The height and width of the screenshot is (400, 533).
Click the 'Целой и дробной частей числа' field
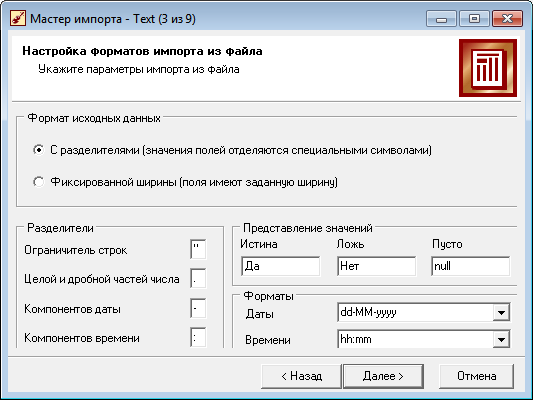pos(198,278)
